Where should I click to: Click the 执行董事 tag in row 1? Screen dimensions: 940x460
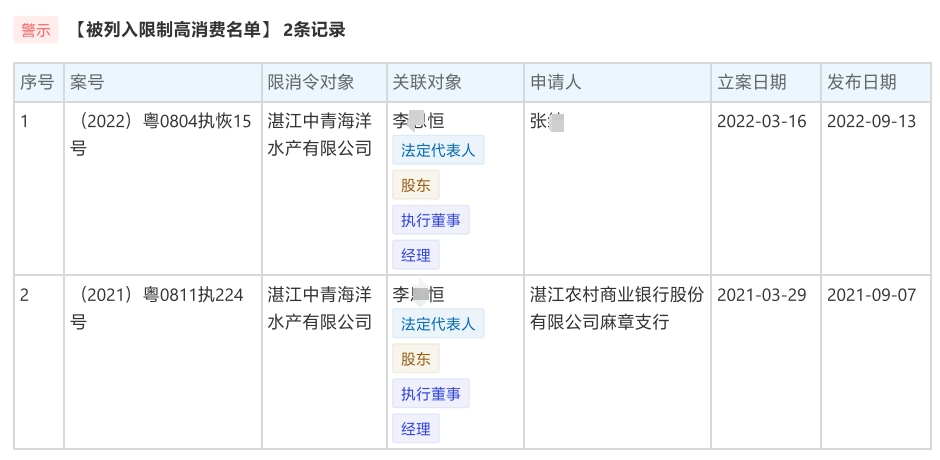[431, 220]
